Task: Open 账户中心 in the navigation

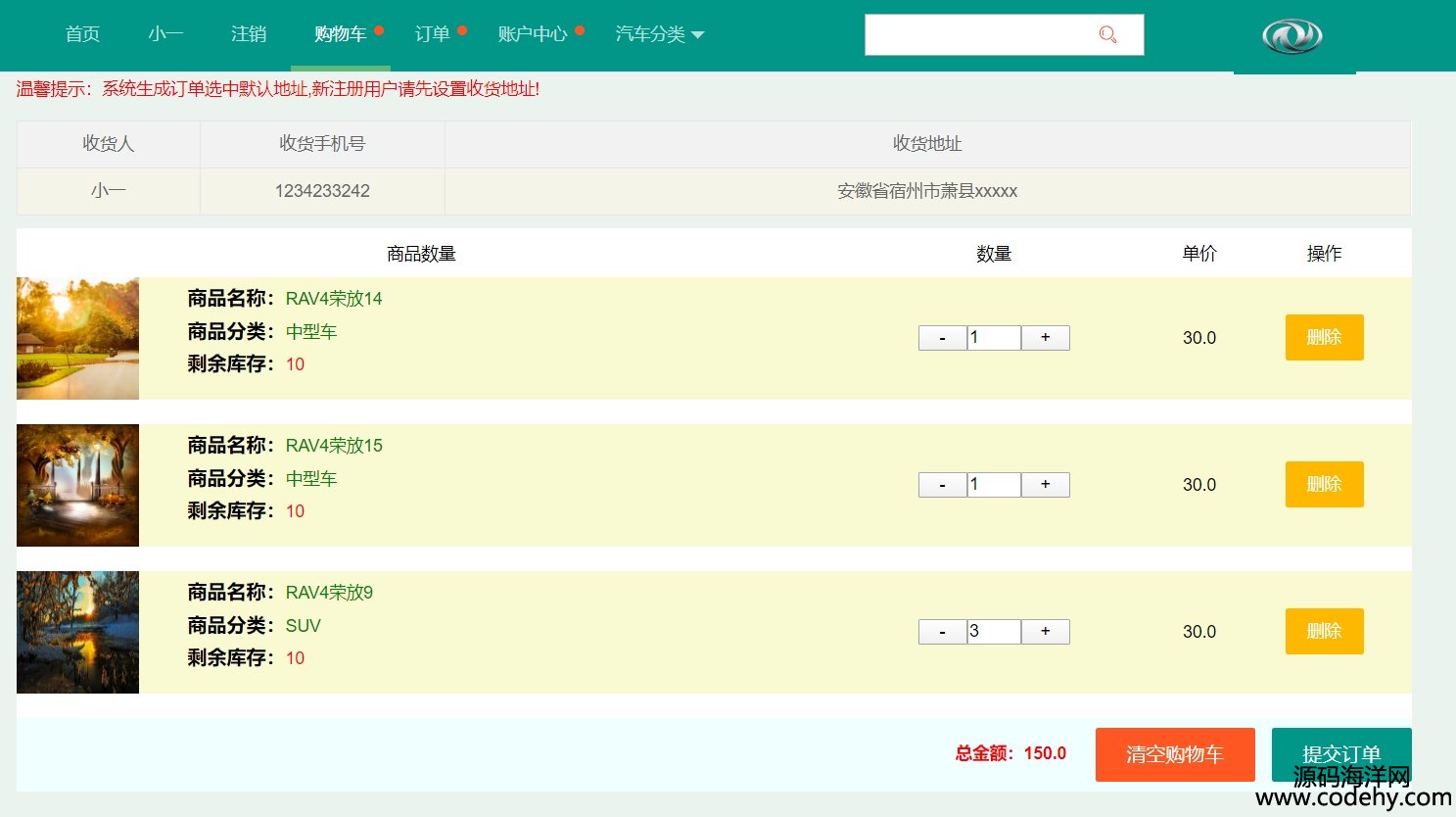Action: pos(533,34)
